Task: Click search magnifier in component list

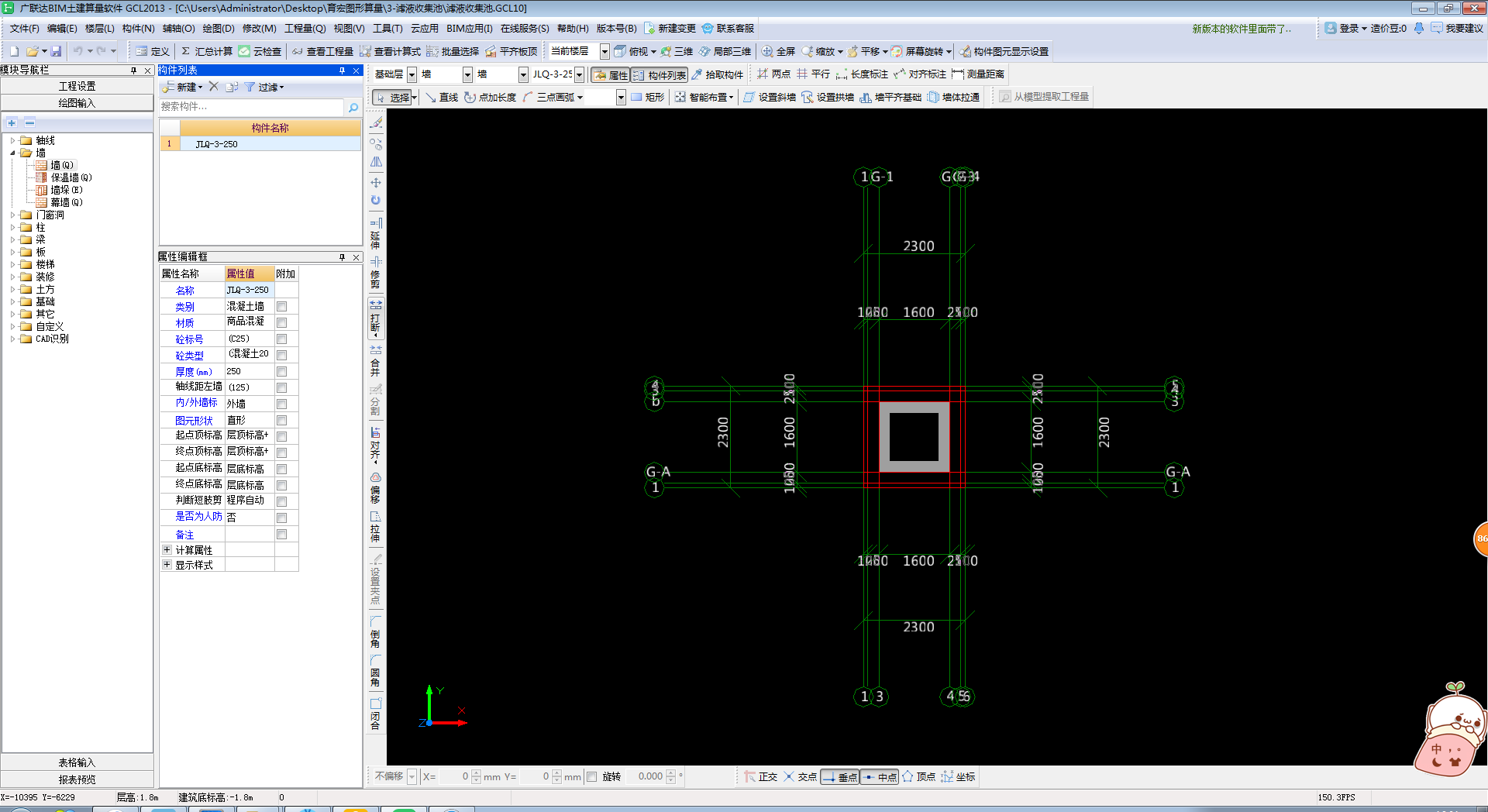Action: [x=353, y=107]
